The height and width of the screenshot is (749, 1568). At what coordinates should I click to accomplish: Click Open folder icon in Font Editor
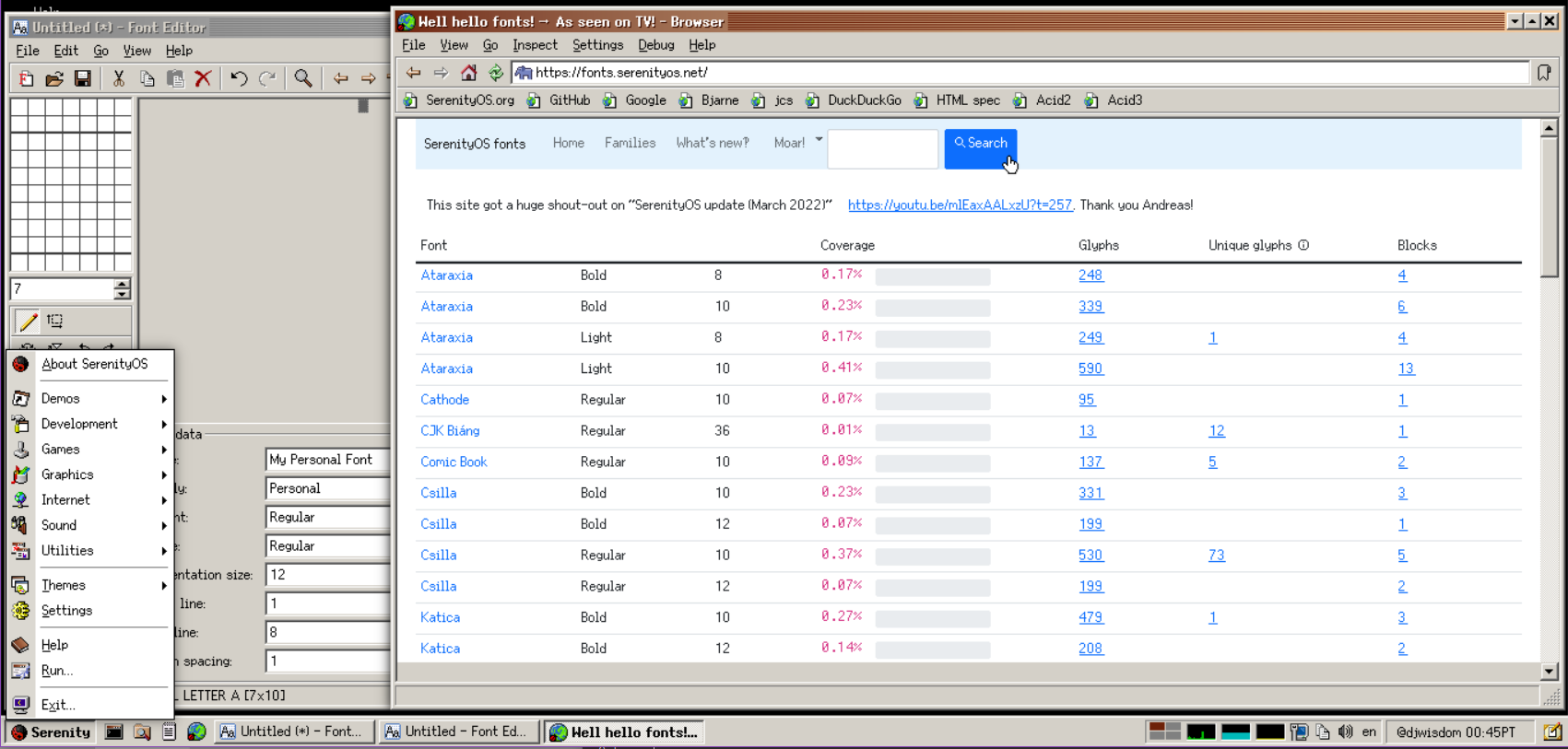point(54,78)
